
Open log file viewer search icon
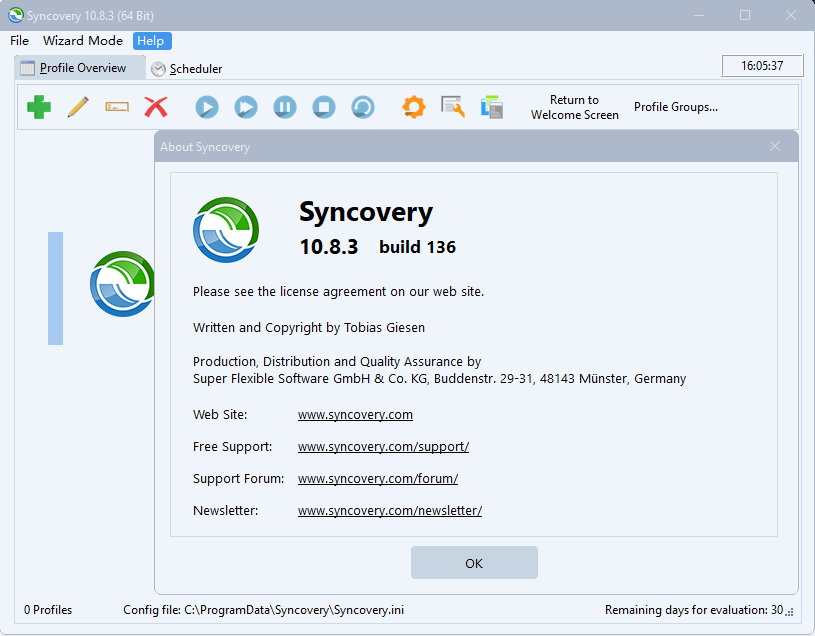pyautogui.click(x=453, y=107)
